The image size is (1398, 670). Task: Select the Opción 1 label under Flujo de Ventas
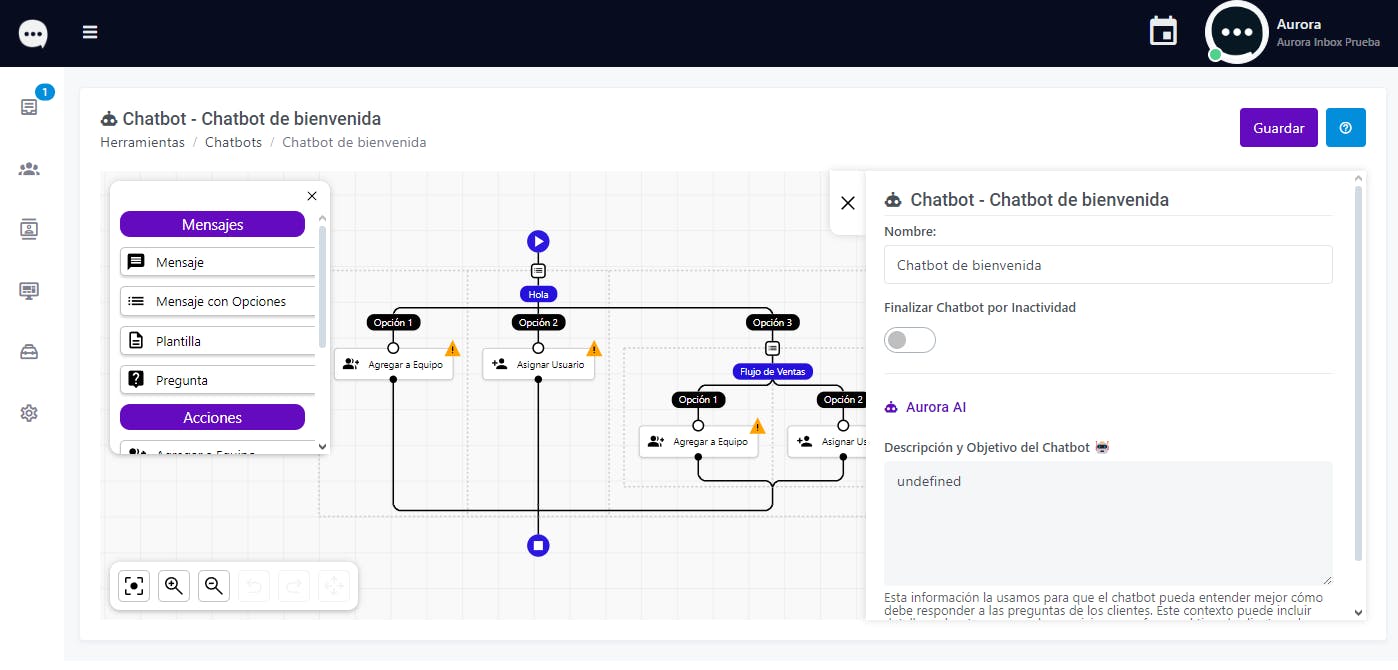click(x=698, y=399)
